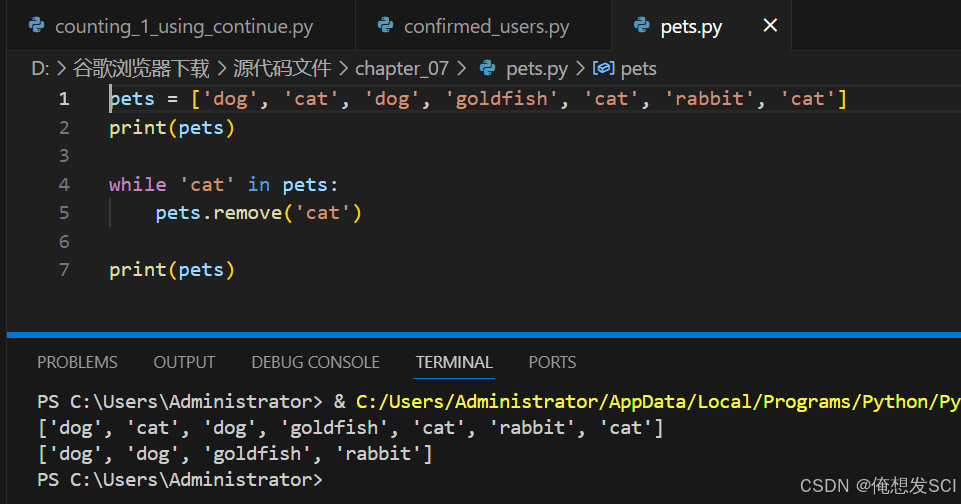Viewport: 961px width, 504px height.
Task: Open the DEBUG CONSOLE panel tab
Action: point(316,362)
